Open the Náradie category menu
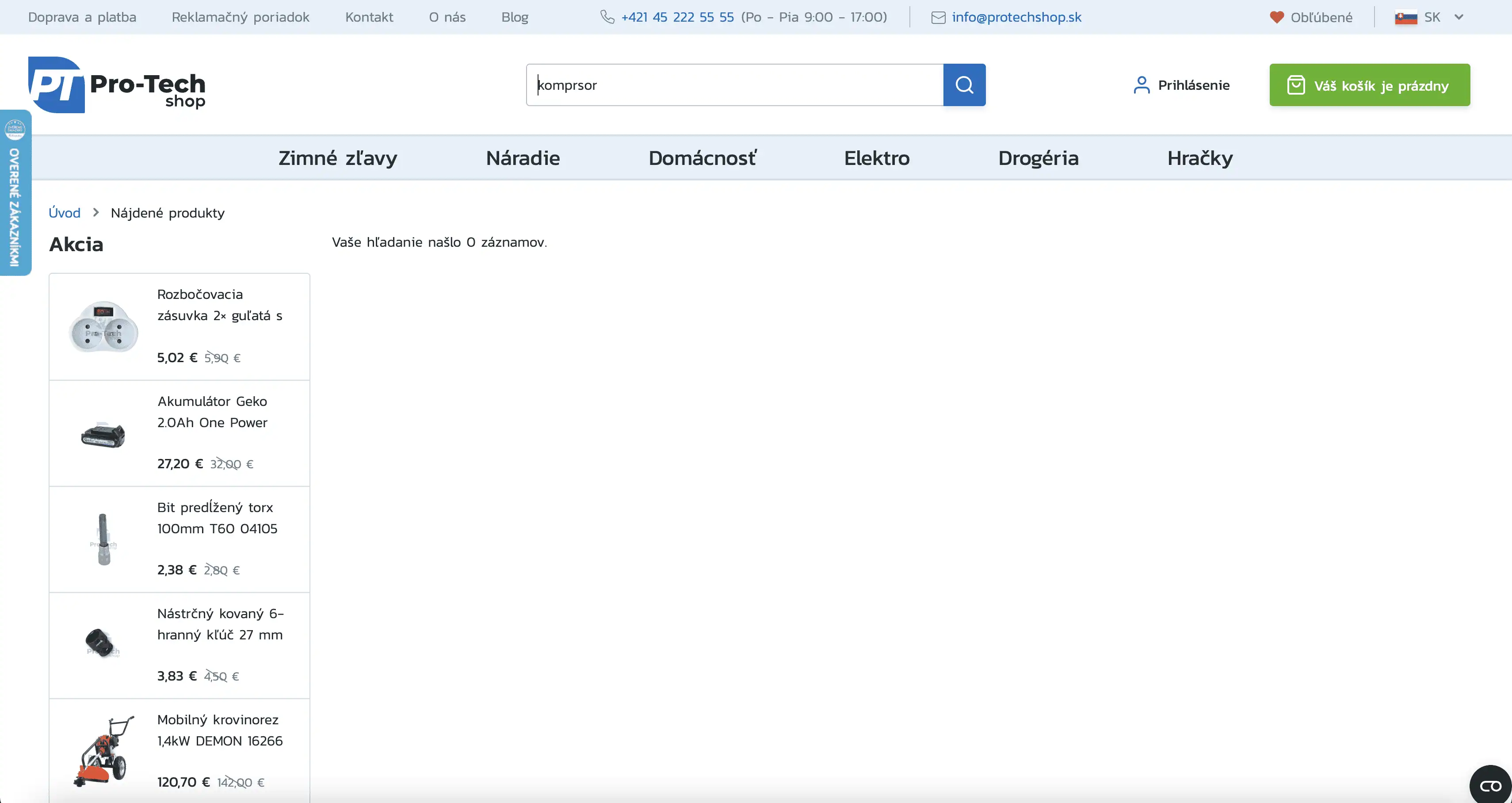The height and width of the screenshot is (803, 1512). point(523,158)
